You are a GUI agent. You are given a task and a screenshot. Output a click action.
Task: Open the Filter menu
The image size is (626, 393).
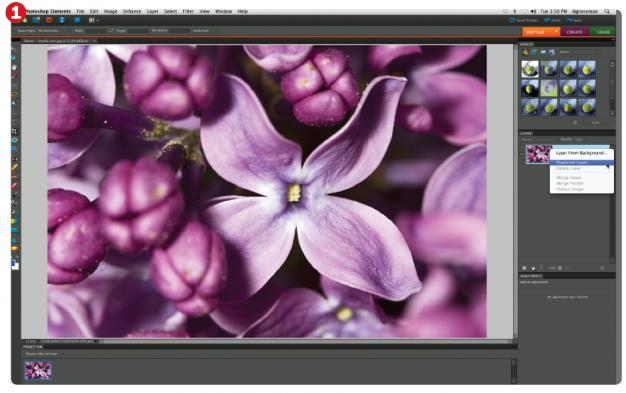pyautogui.click(x=188, y=11)
